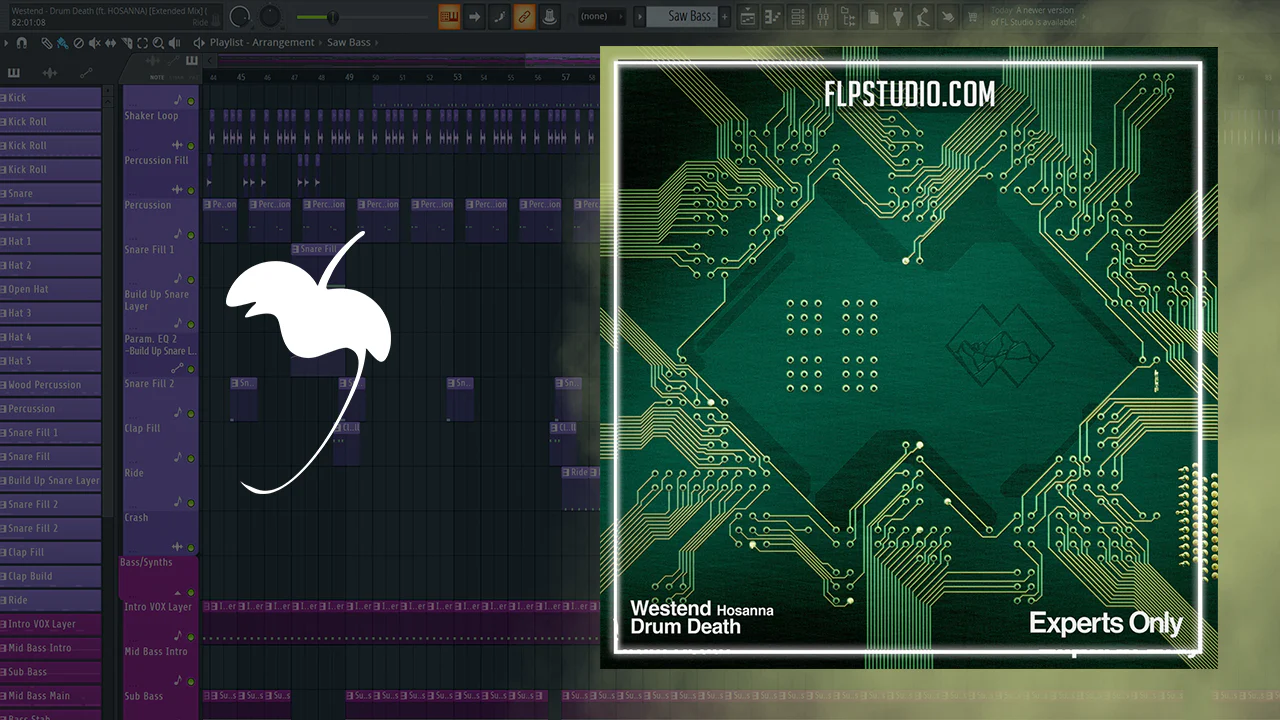
Task: Click the countdown arrow toolbar icon
Action: [475, 16]
